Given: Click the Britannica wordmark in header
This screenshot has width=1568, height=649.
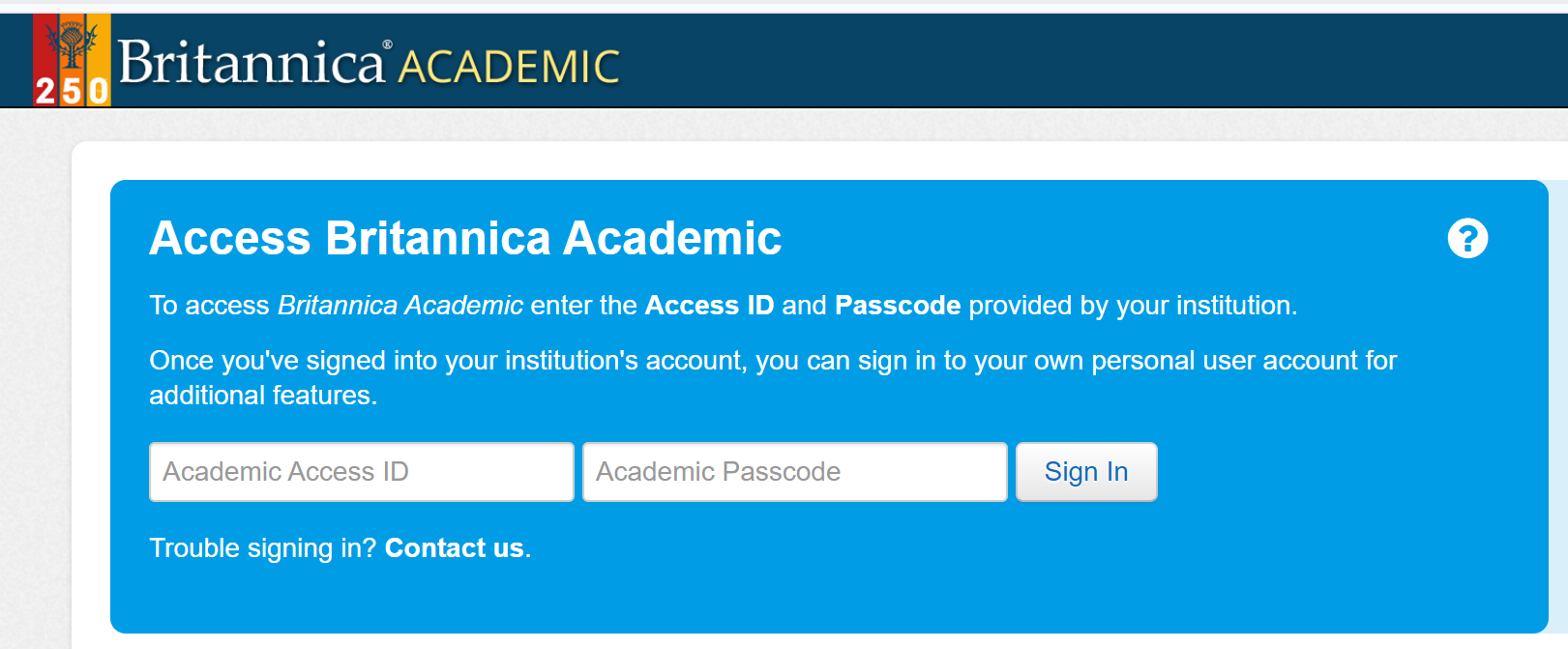Looking at the screenshot, I should (251, 63).
